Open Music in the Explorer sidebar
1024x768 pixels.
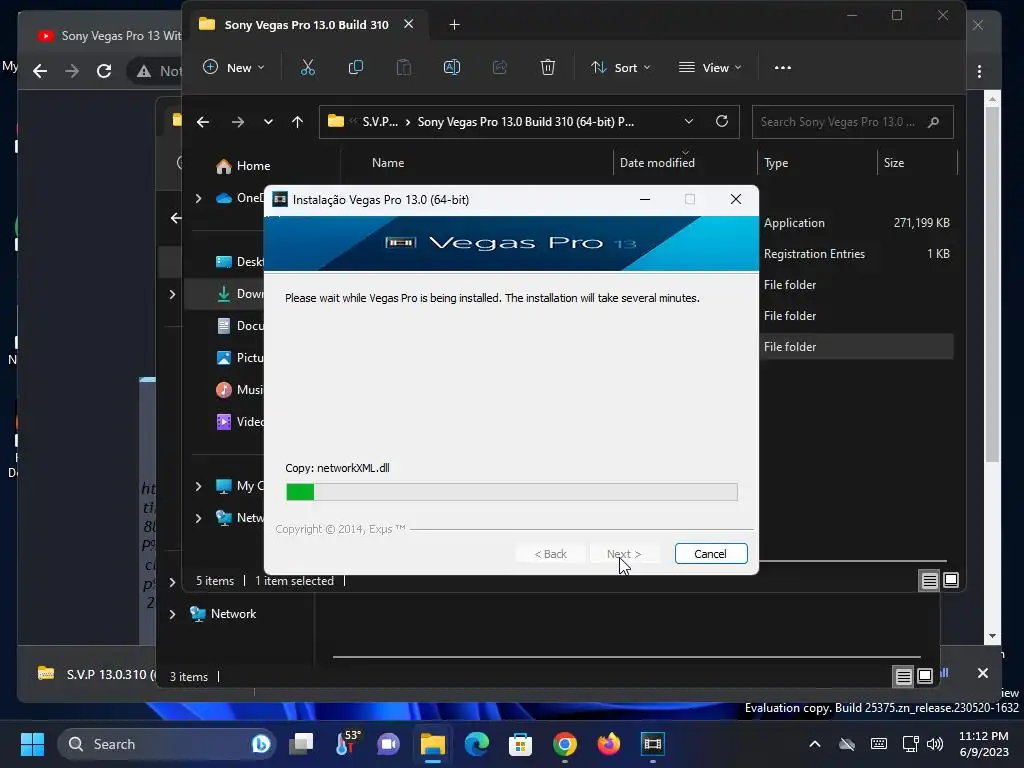tap(240, 390)
